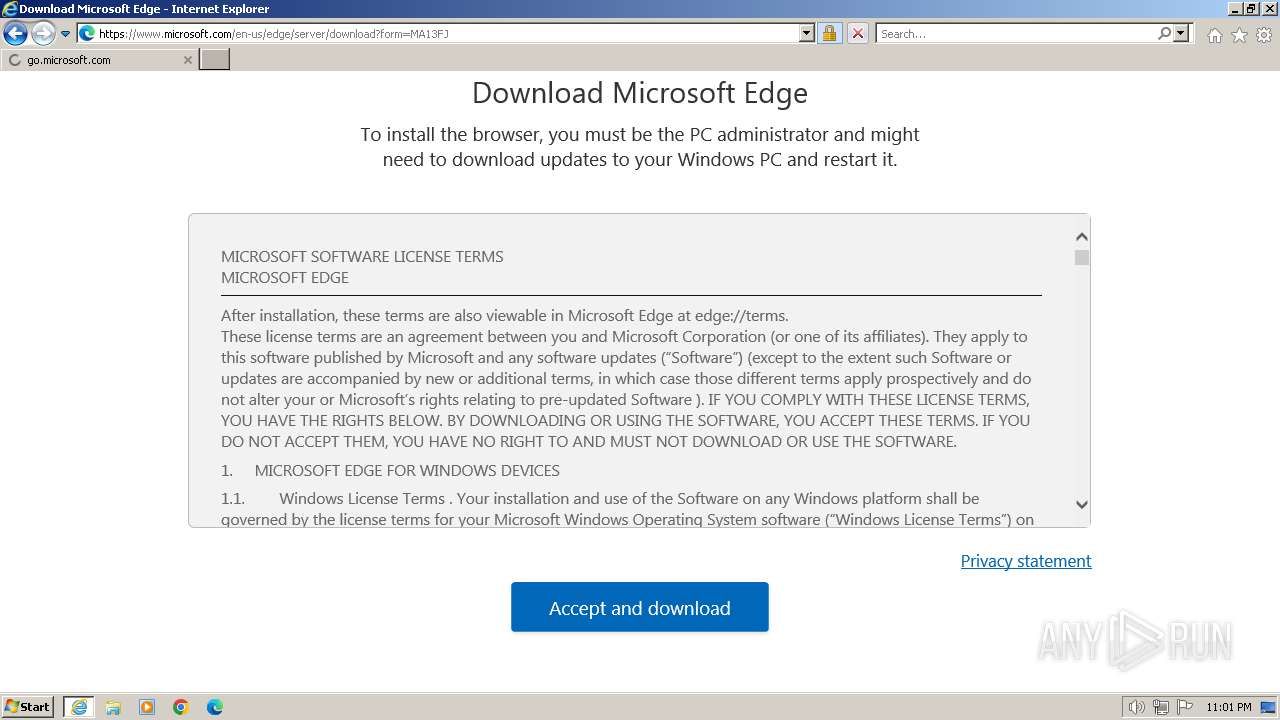The image size is (1280, 720).
Task: Stop page loading with the X button
Action: point(857,33)
